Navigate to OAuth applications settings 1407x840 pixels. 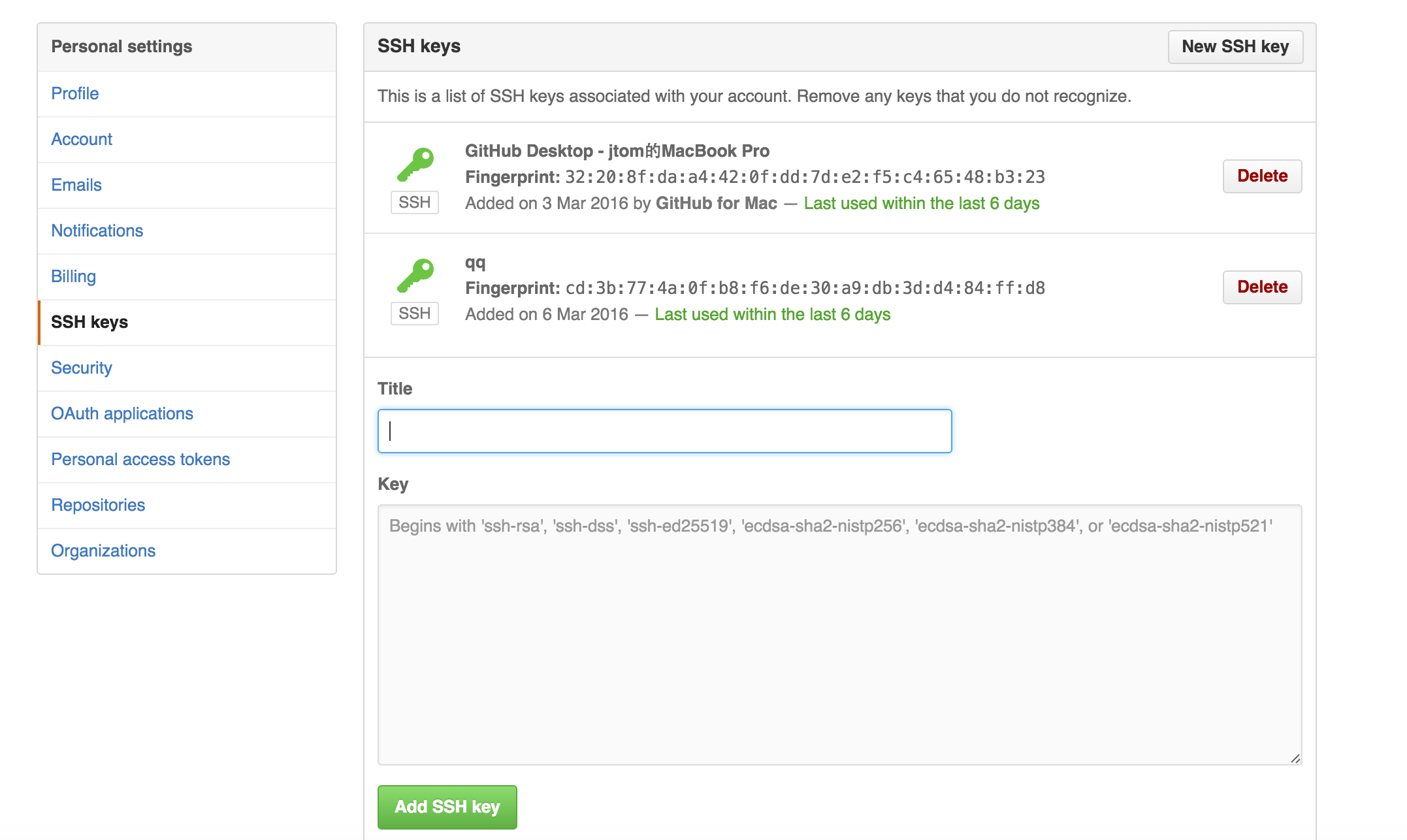[x=122, y=413]
